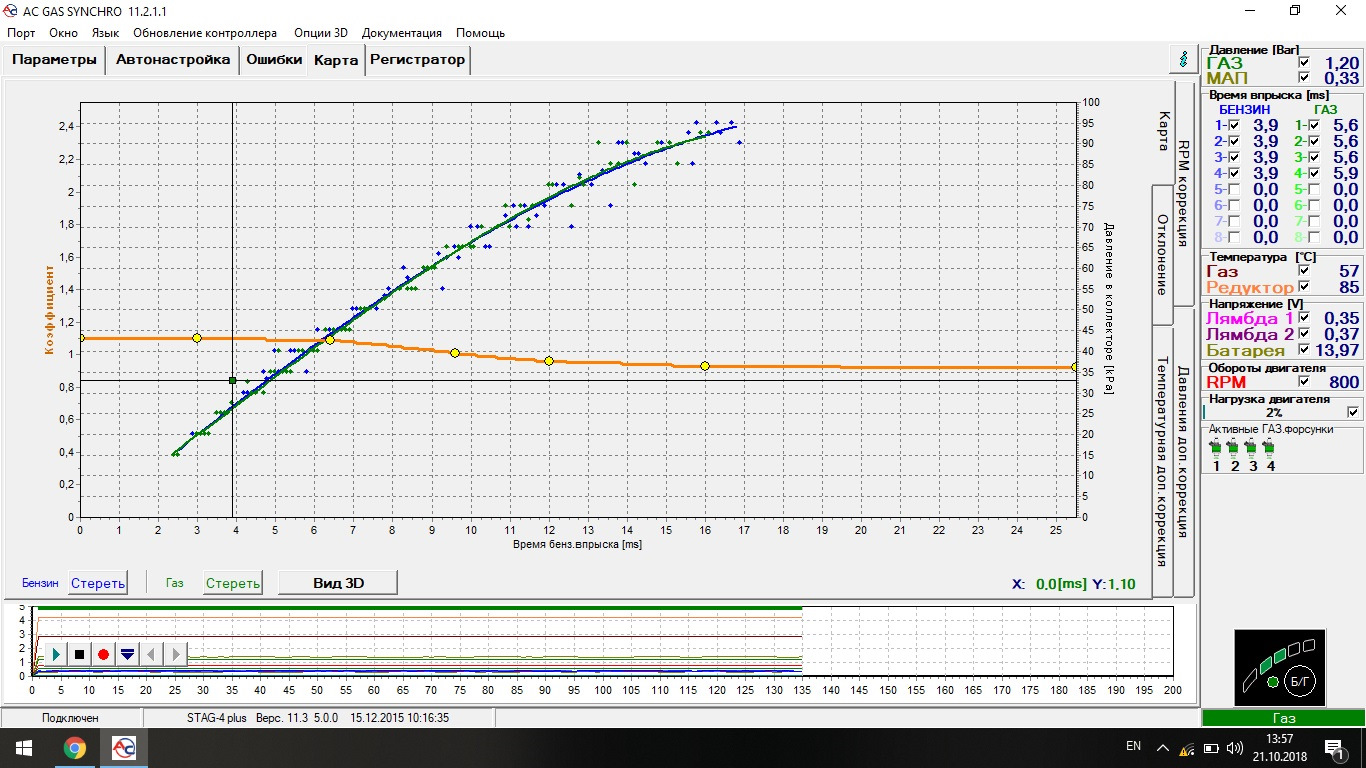The width and height of the screenshot is (1366, 768).
Task: Select the yellow map point at 3 ms
Action: pyautogui.click(x=197, y=338)
